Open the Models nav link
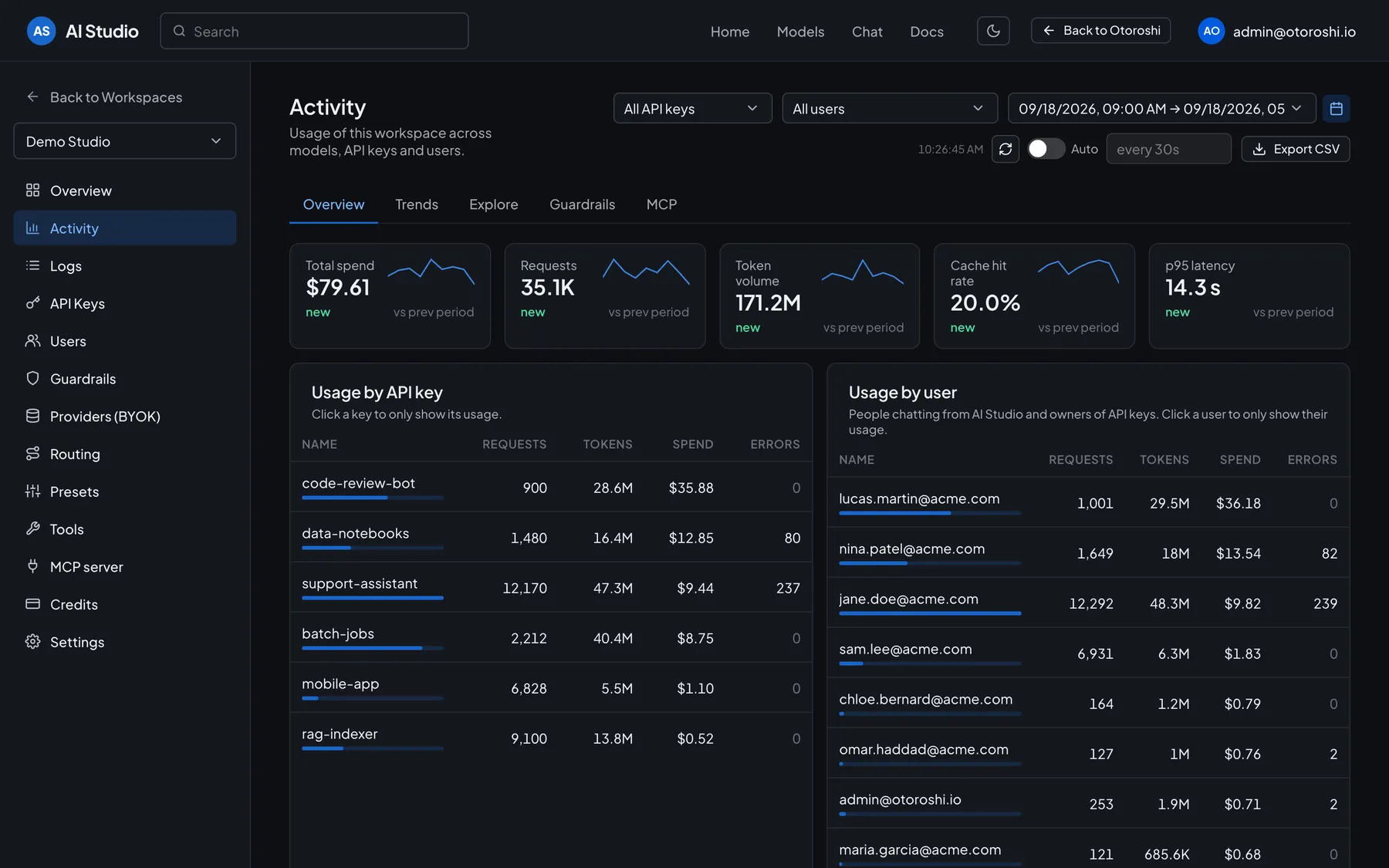Image resolution: width=1389 pixels, height=868 pixels. [800, 32]
